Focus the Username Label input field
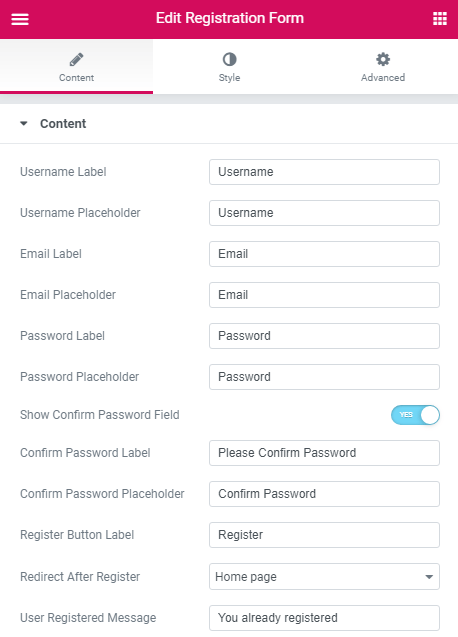This screenshot has width=458, height=637. pyautogui.click(x=324, y=172)
